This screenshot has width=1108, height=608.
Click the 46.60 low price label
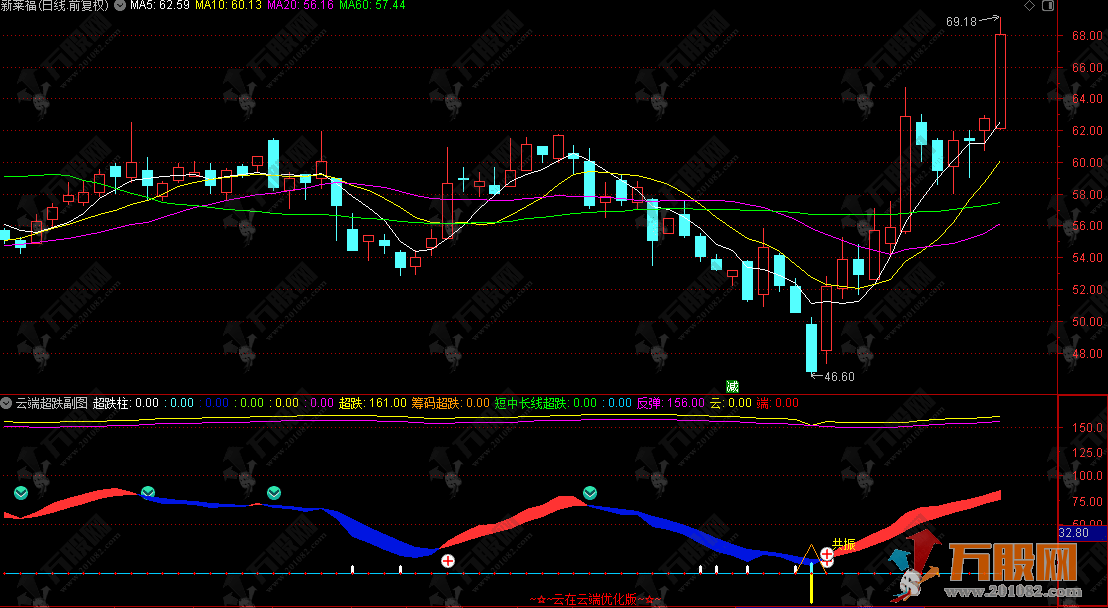click(839, 377)
